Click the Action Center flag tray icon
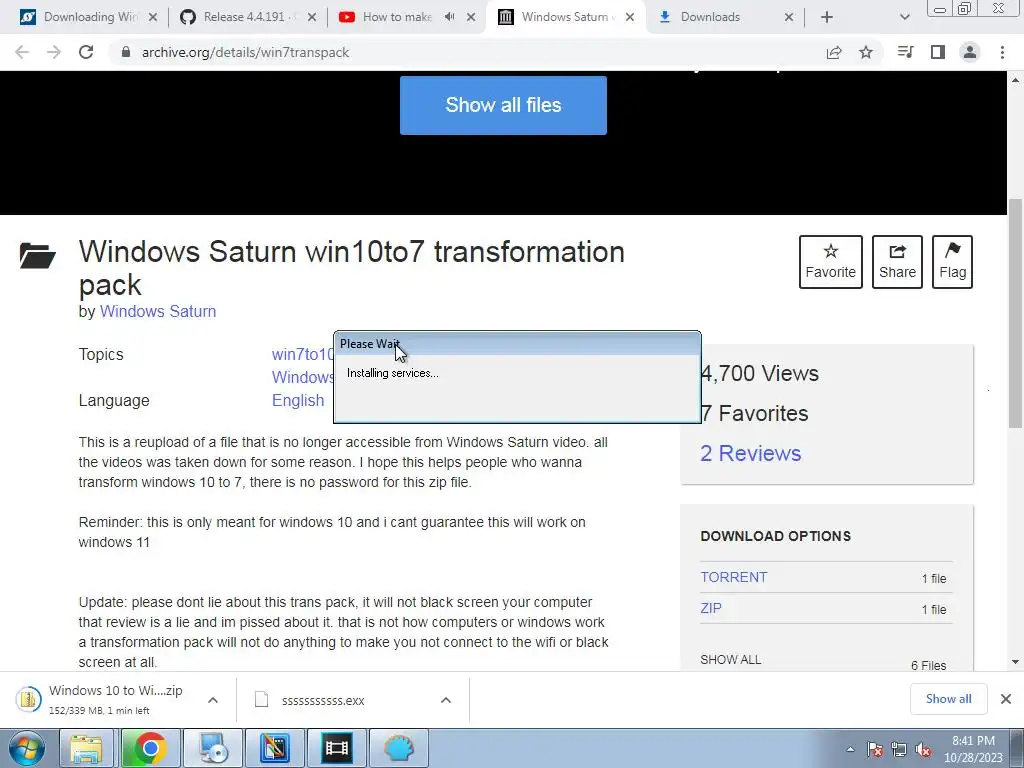This screenshot has width=1024, height=768. coord(875,749)
